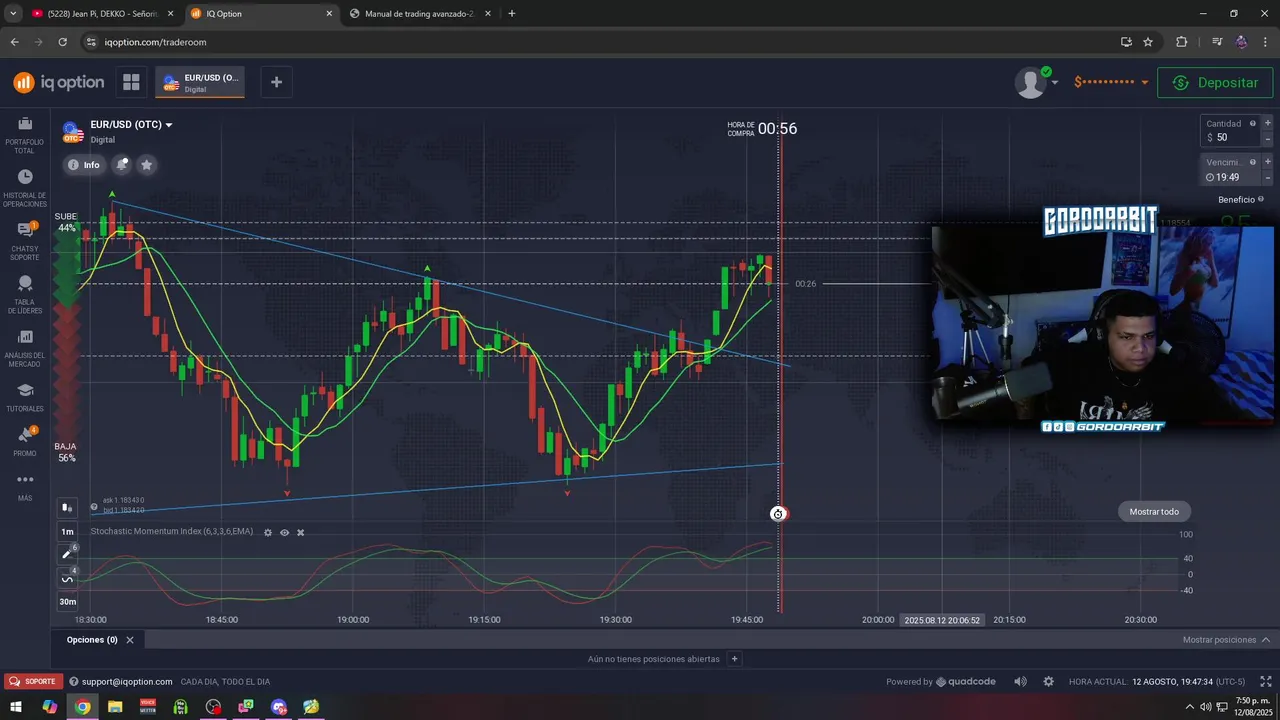Open the drawing tools pencil button
Image resolution: width=1280 pixels, height=720 pixels.
pos(67,553)
